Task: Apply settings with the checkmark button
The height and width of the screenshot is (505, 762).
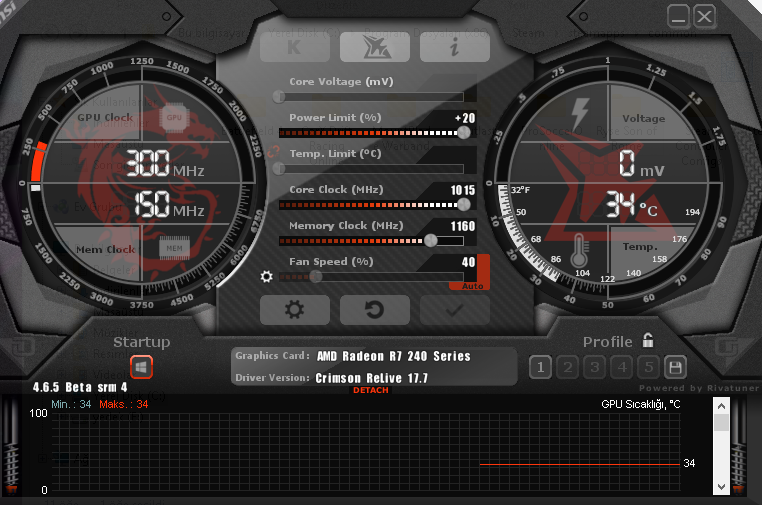Action: pos(454,310)
